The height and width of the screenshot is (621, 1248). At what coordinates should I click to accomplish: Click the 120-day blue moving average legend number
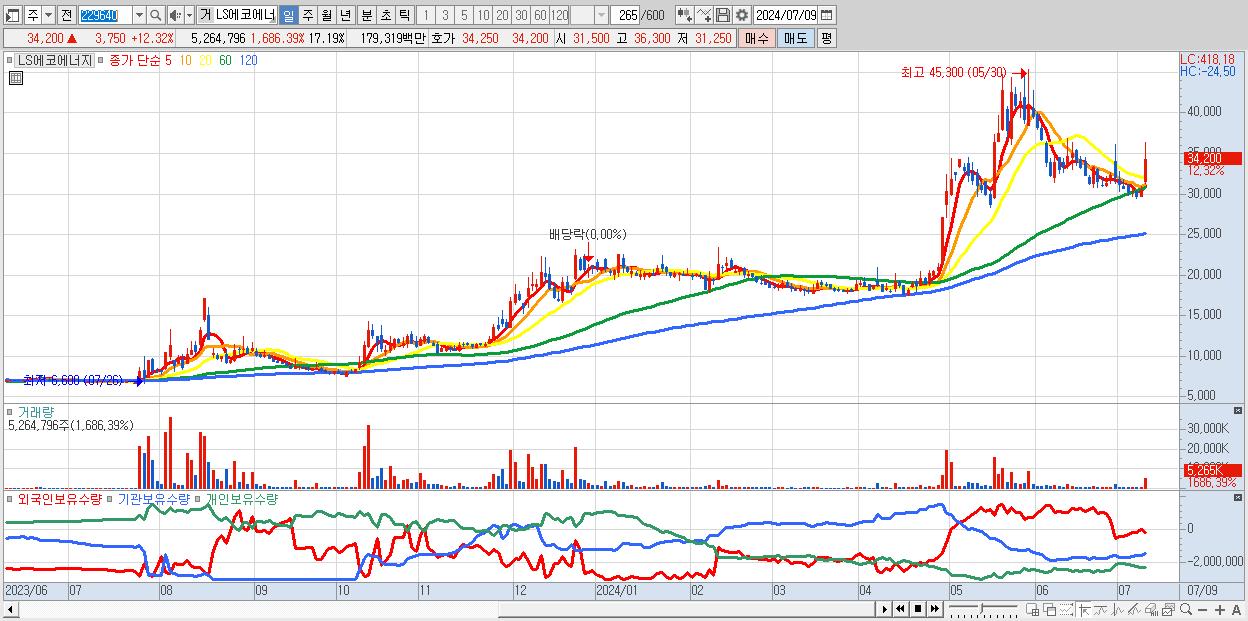coord(249,60)
